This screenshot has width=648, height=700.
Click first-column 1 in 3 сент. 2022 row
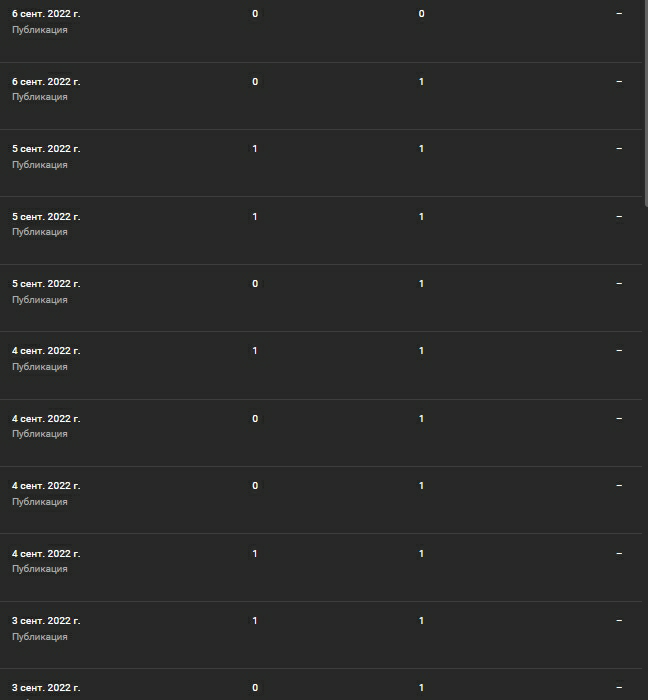[x=255, y=621]
